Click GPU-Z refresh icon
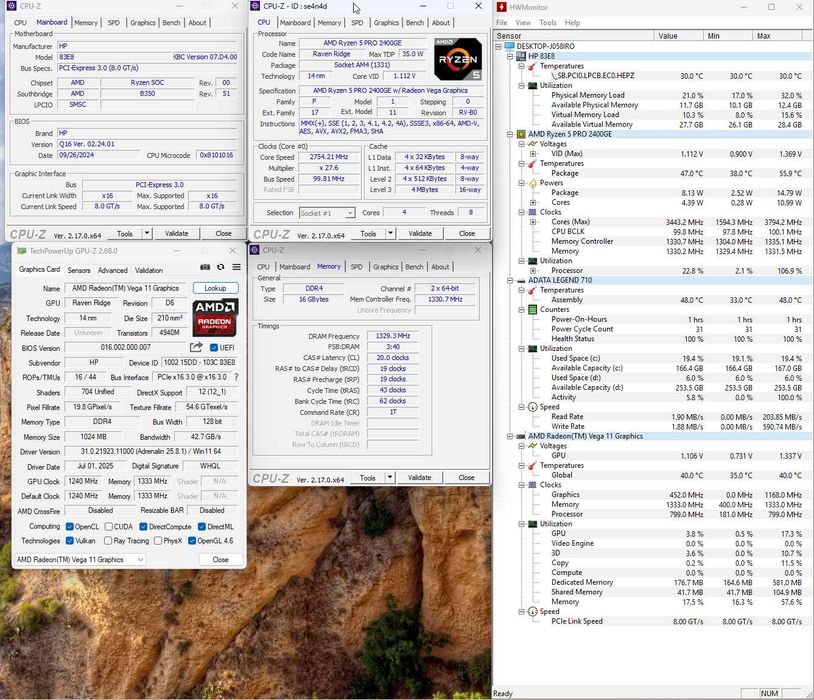Viewport: 814px width, 700px height. pos(221,267)
